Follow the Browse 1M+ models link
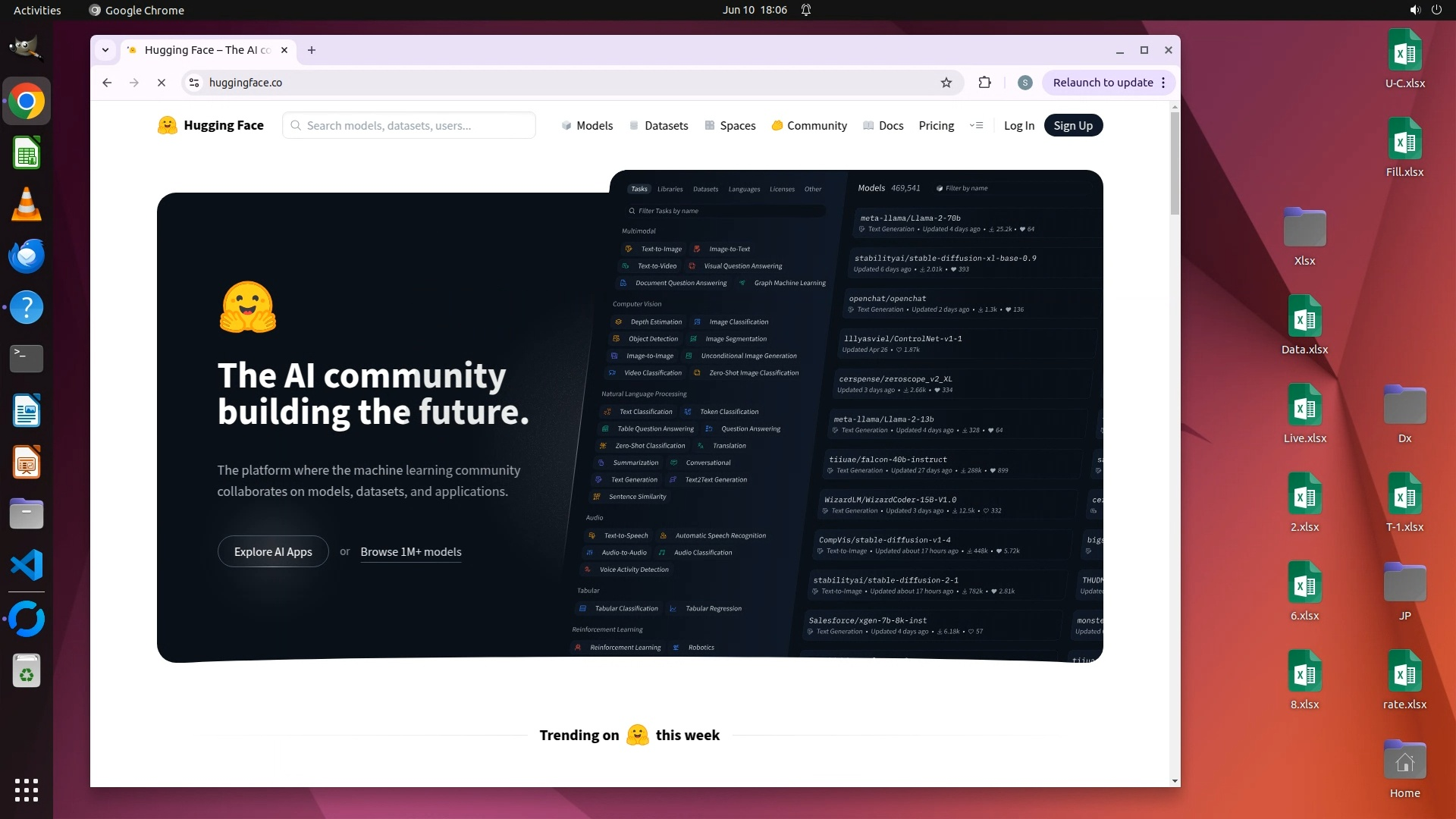Screen dimensions: 1456x819 tap(410, 551)
